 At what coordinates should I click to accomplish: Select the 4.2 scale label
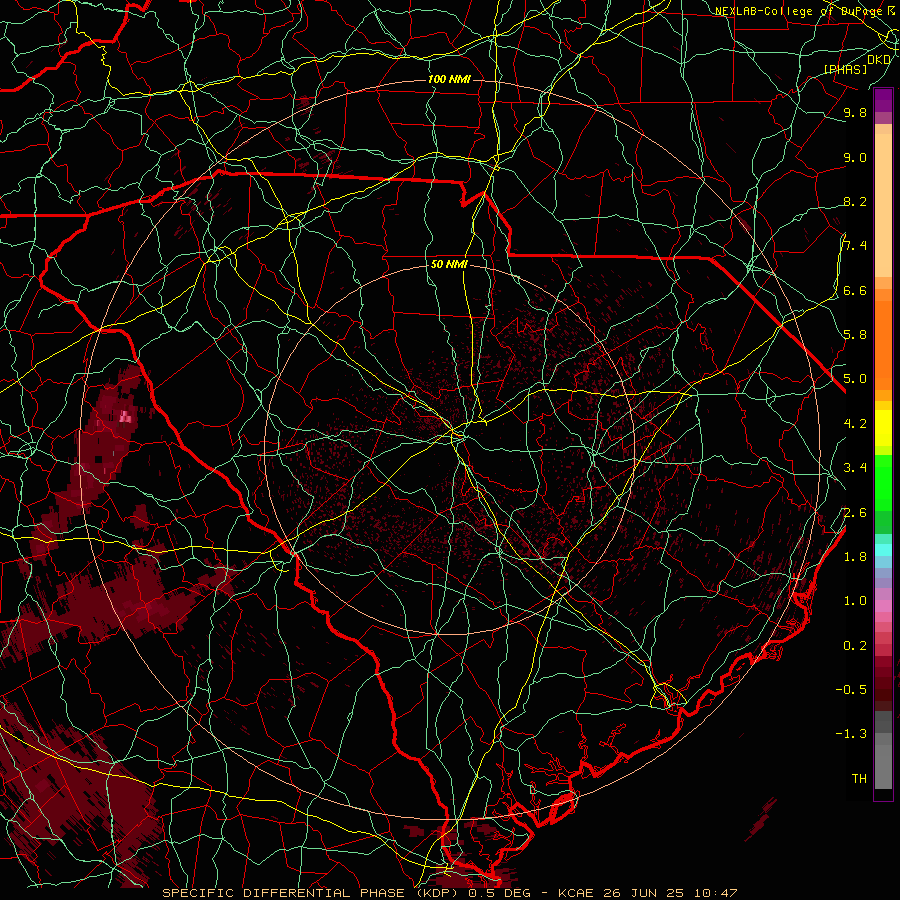(x=855, y=424)
